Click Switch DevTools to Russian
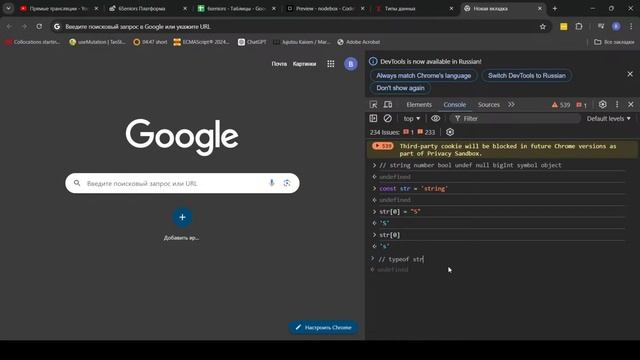The height and width of the screenshot is (360, 640). 527,76
